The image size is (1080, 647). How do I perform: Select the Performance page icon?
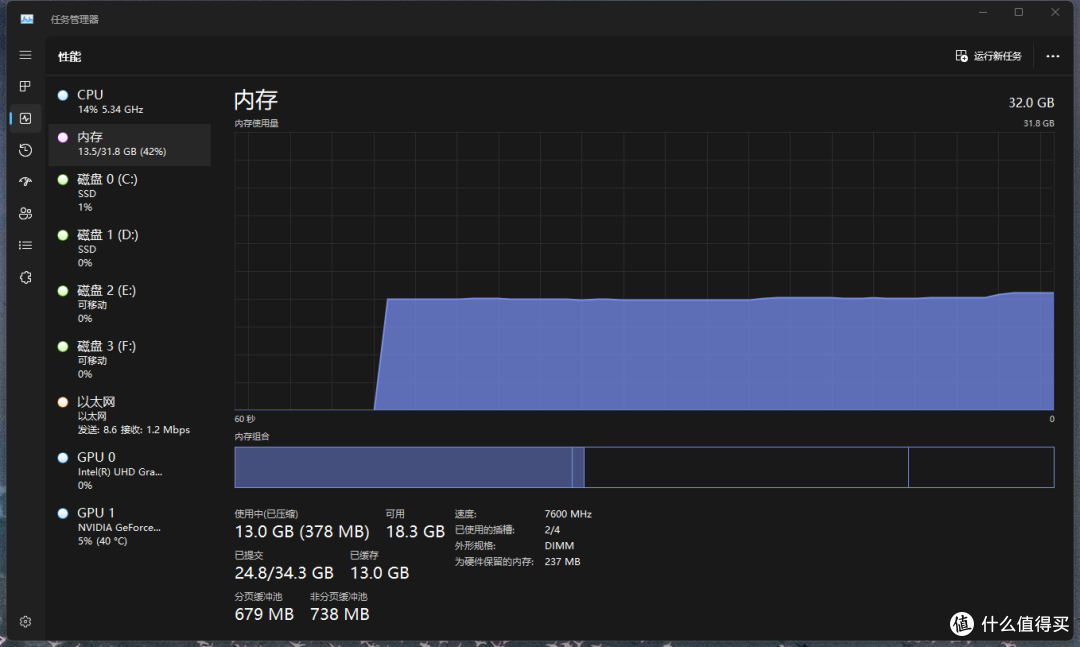25,119
